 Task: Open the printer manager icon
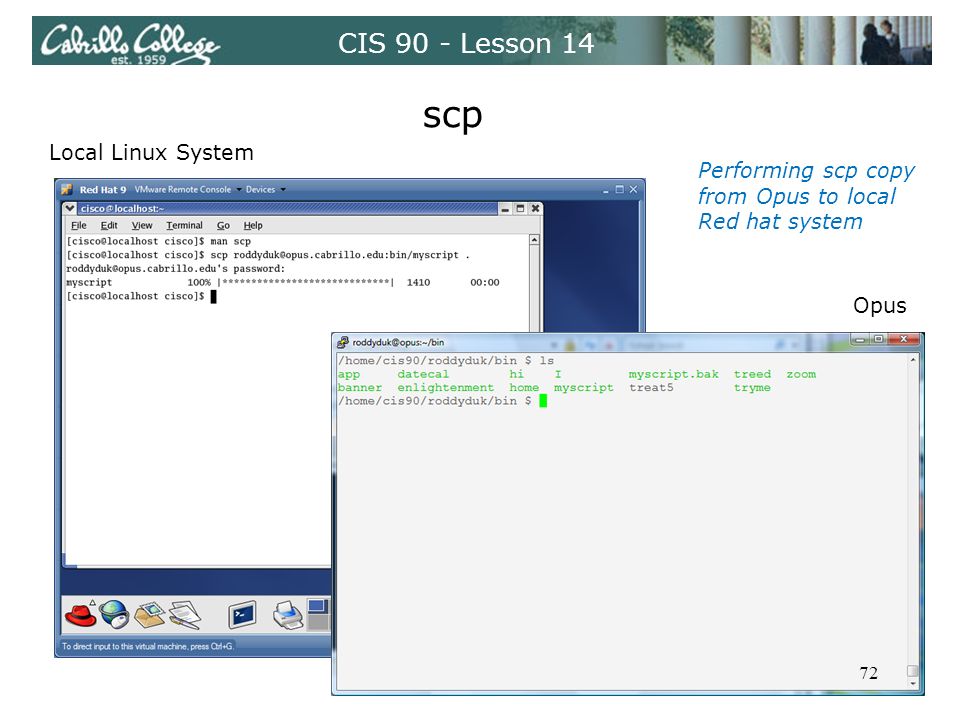[x=287, y=615]
